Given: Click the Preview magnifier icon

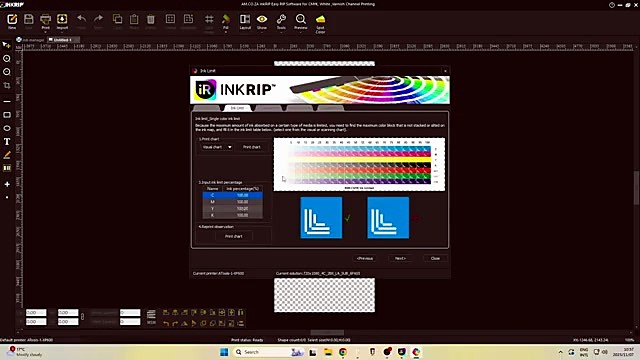Looking at the screenshot, I should [300, 19].
